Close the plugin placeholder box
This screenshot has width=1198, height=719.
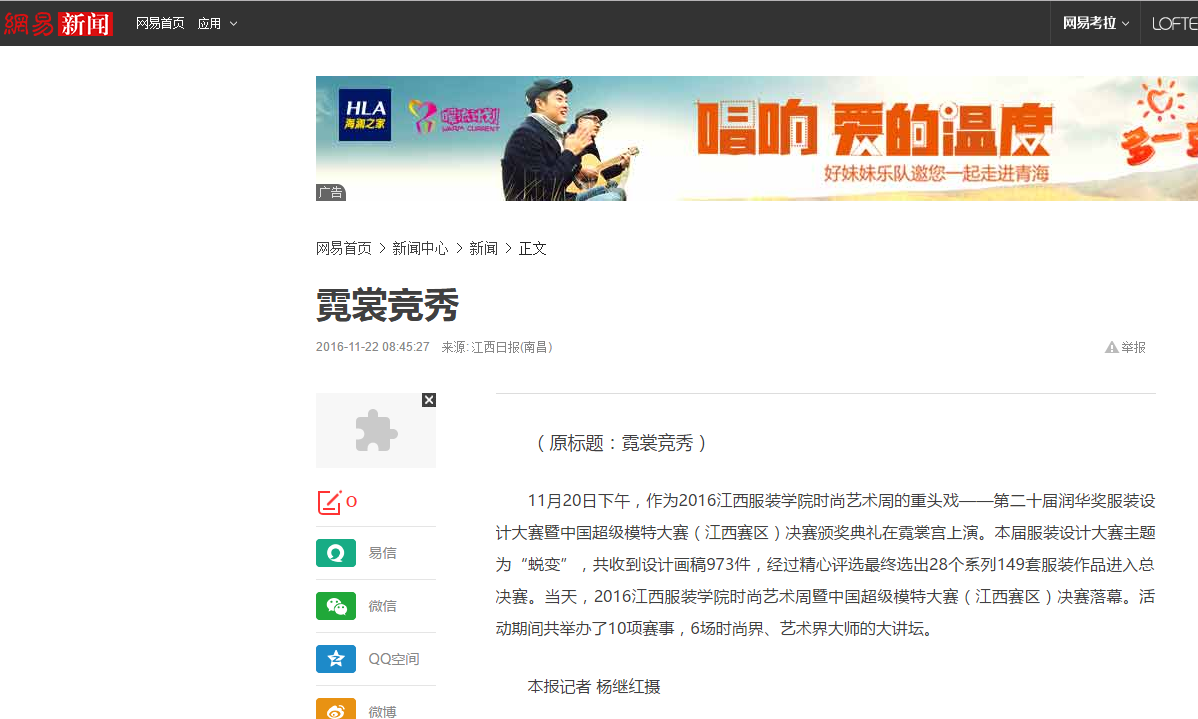click(429, 400)
